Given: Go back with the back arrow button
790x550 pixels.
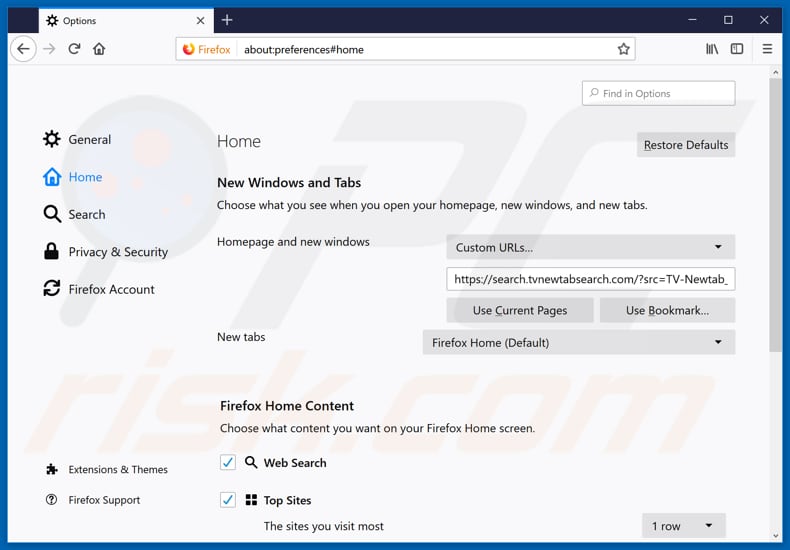Looking at the screenshot, I should click(23, 49).
